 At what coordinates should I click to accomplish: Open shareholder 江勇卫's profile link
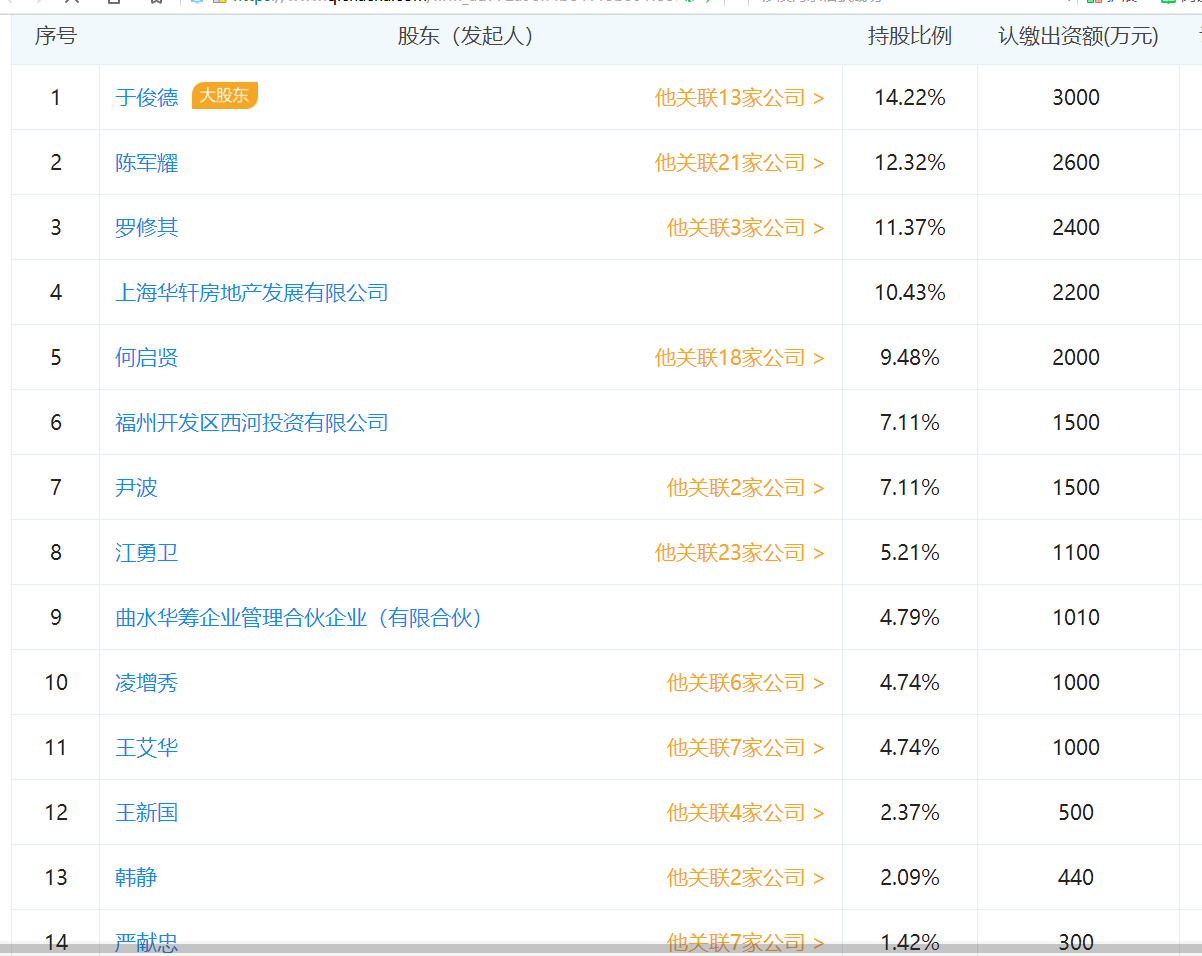coord(147,552)
